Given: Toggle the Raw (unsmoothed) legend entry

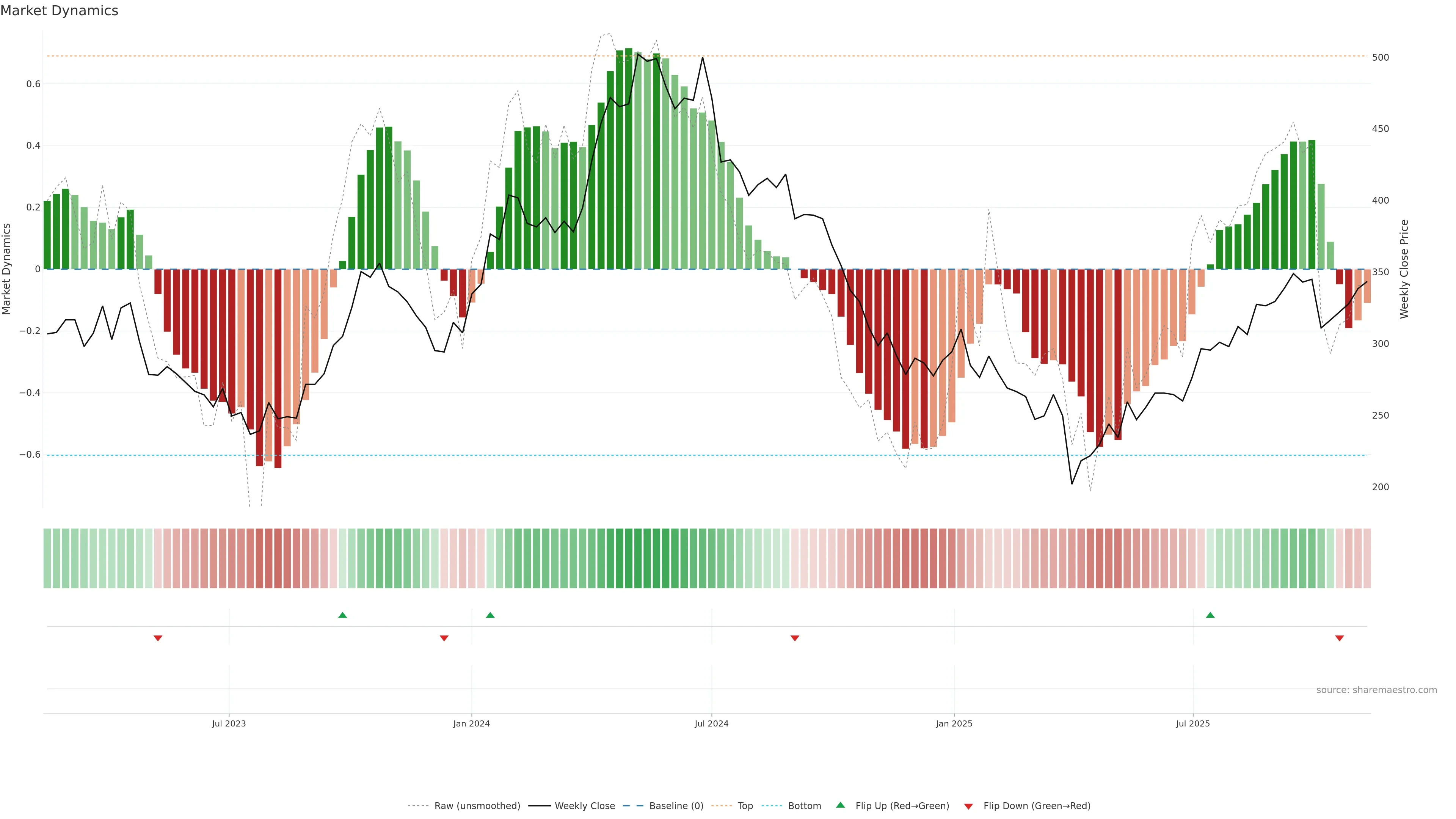Looking at the screenshot, I should pyautogui.click(x=477, y=806).
